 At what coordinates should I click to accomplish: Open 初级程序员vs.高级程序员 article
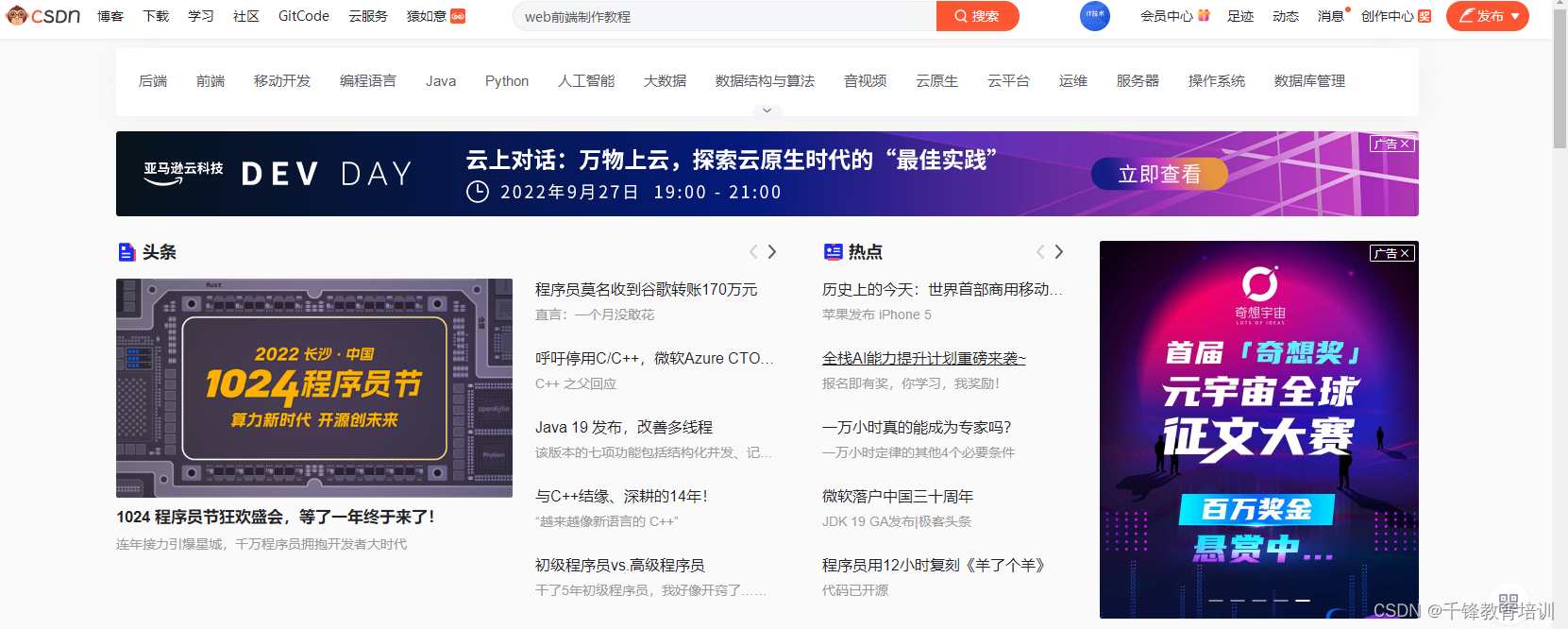tap(620, 565)
